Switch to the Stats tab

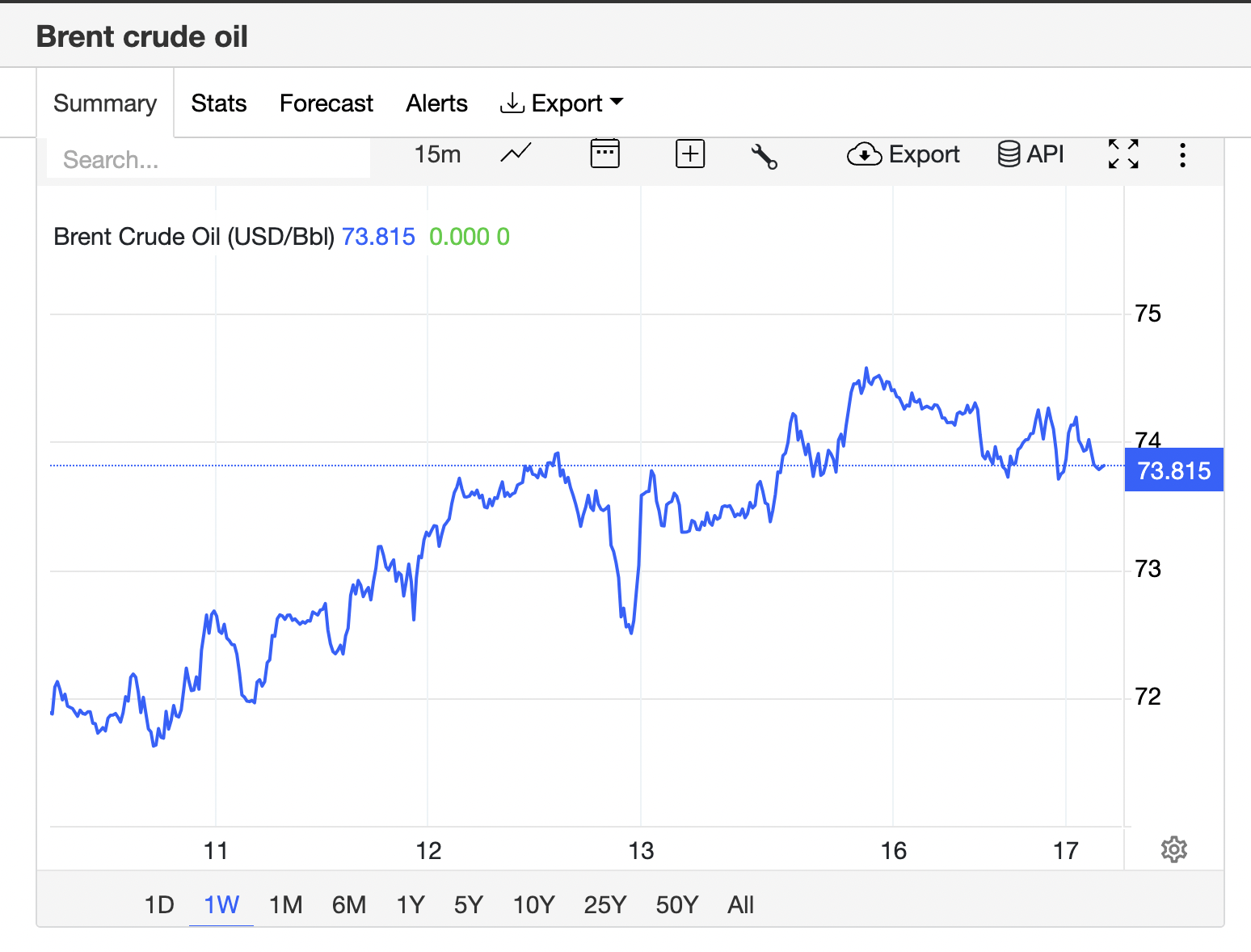tap(219, 103)
